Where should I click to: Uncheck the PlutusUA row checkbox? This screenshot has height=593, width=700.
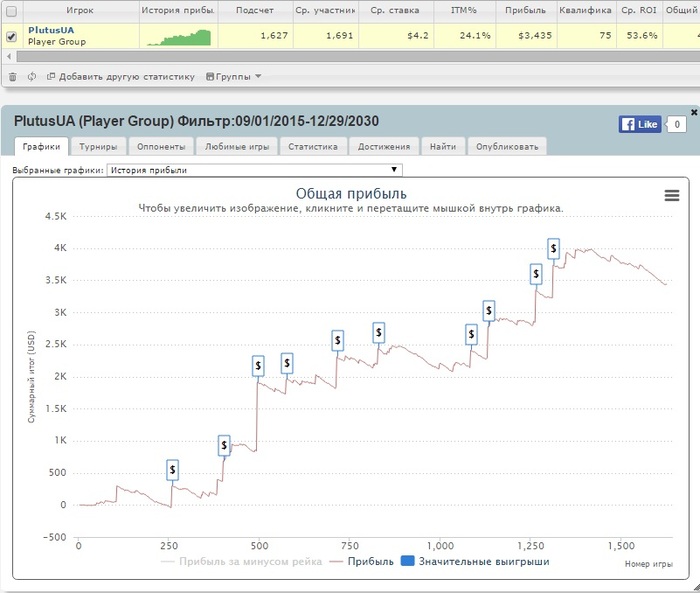(12, 36)
